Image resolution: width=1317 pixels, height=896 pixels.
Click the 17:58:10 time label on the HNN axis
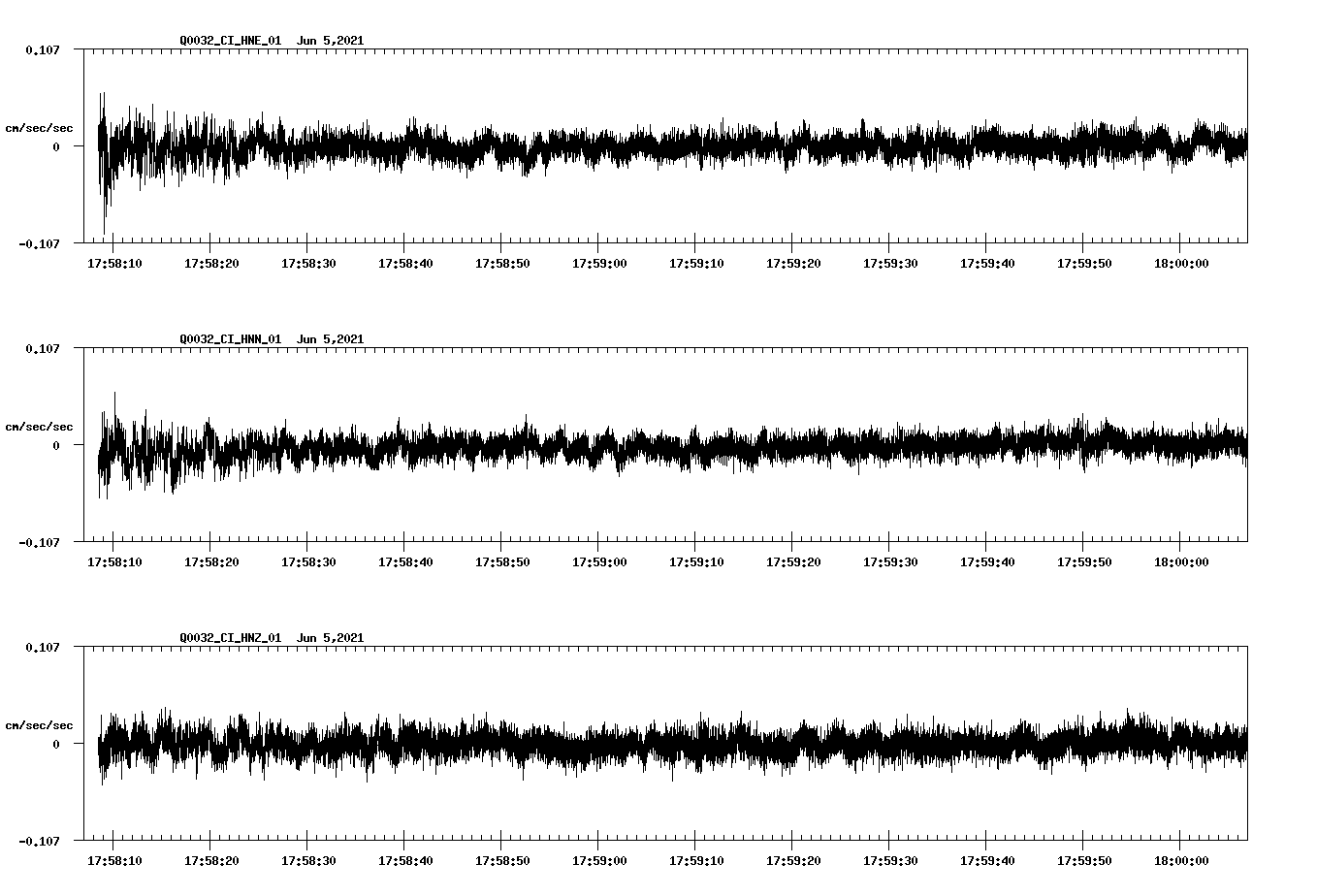coord(114,561)
